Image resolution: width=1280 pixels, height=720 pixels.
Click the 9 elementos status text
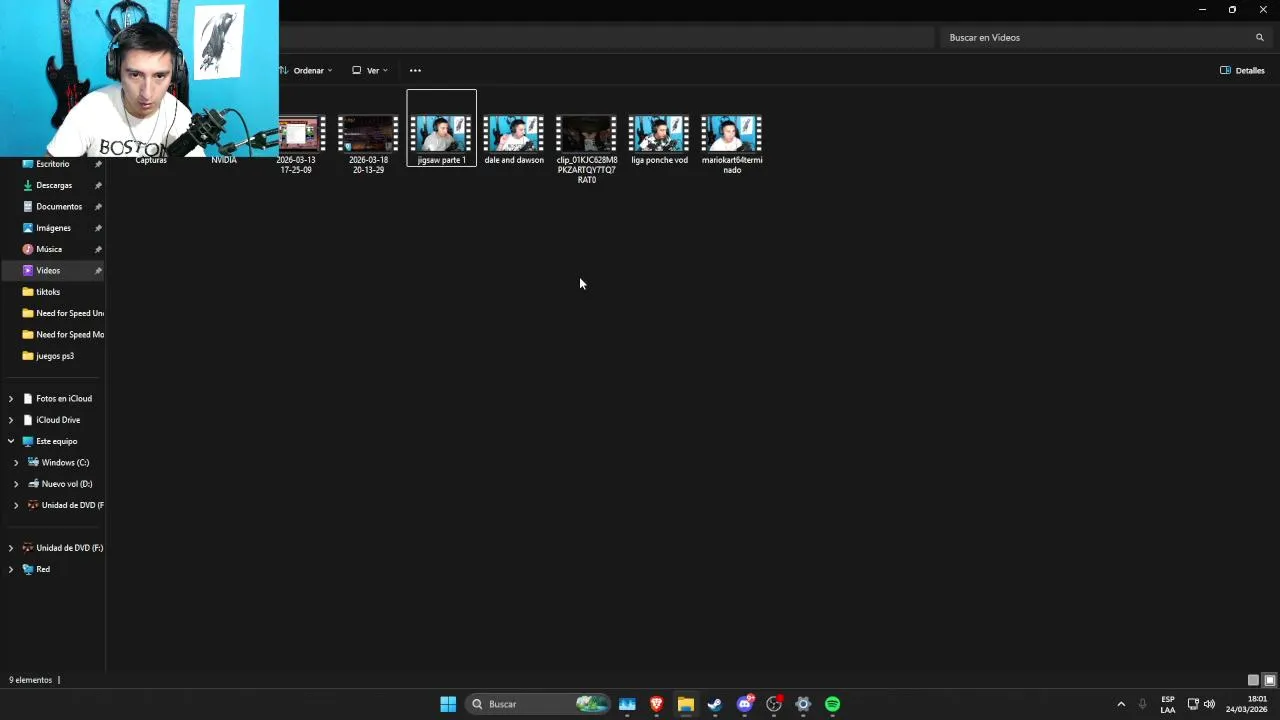(30, 680)
